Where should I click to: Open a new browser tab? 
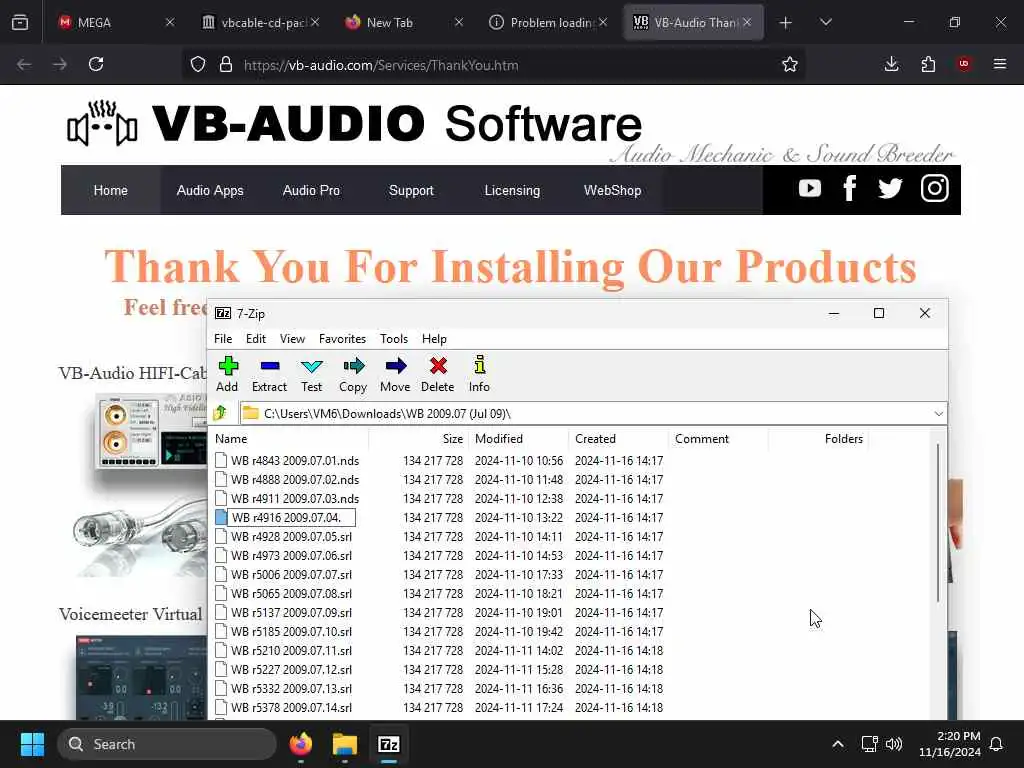tap(786, 23)
